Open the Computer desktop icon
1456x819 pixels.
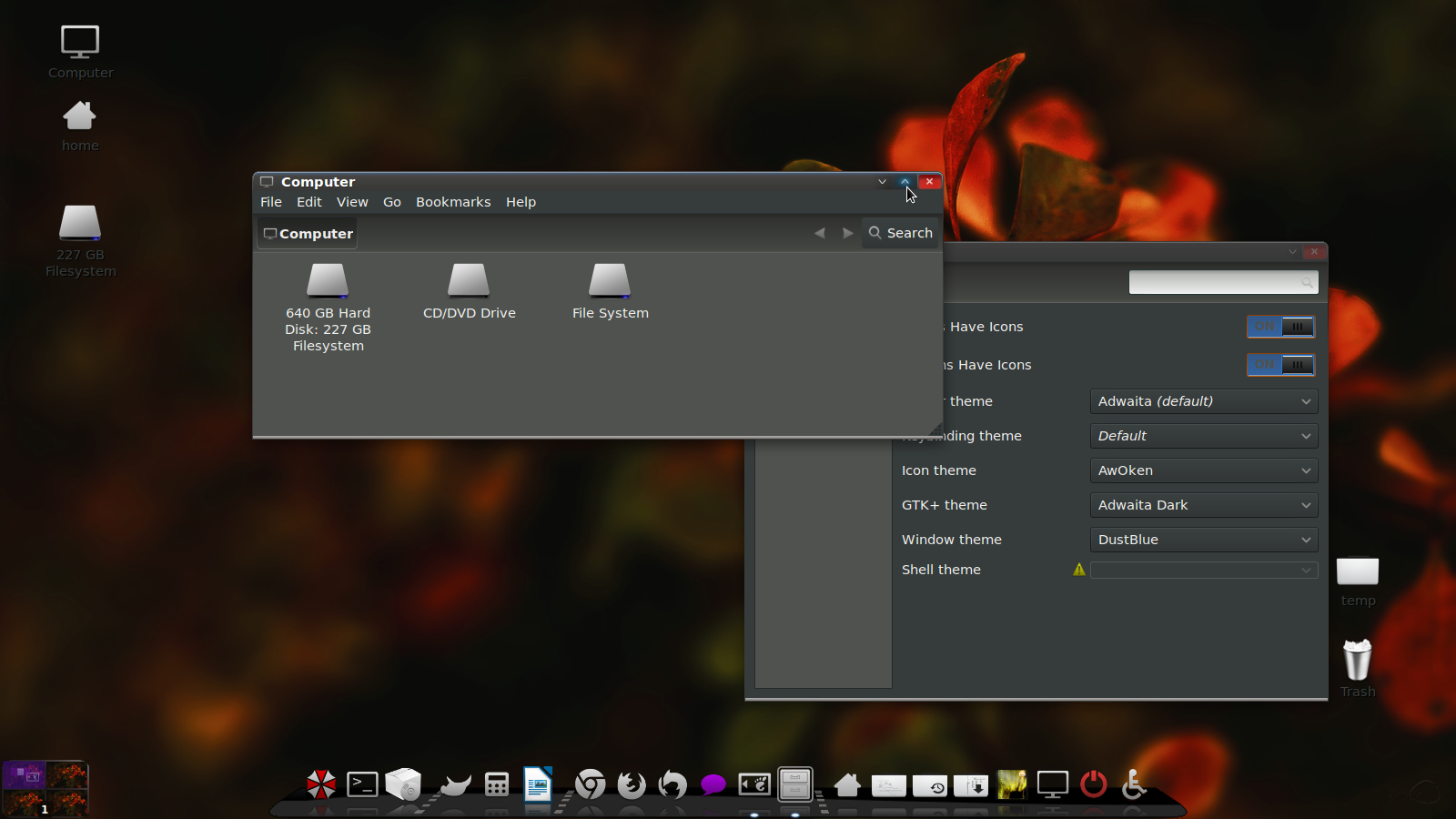click(x=80, y=53)
